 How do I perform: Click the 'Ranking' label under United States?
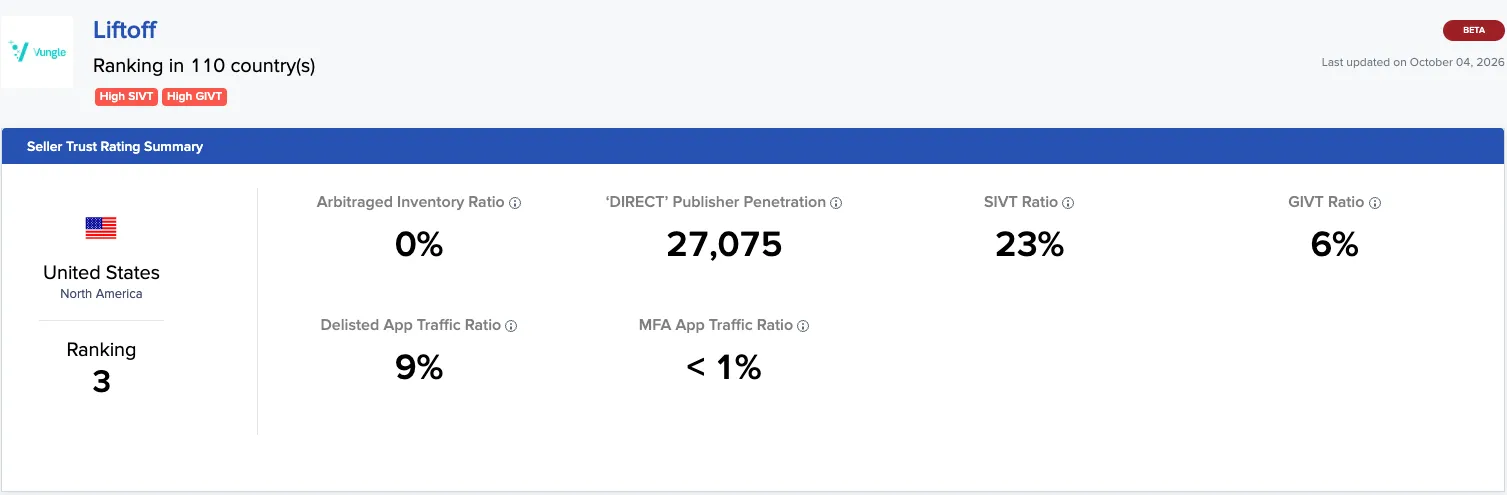101,350
